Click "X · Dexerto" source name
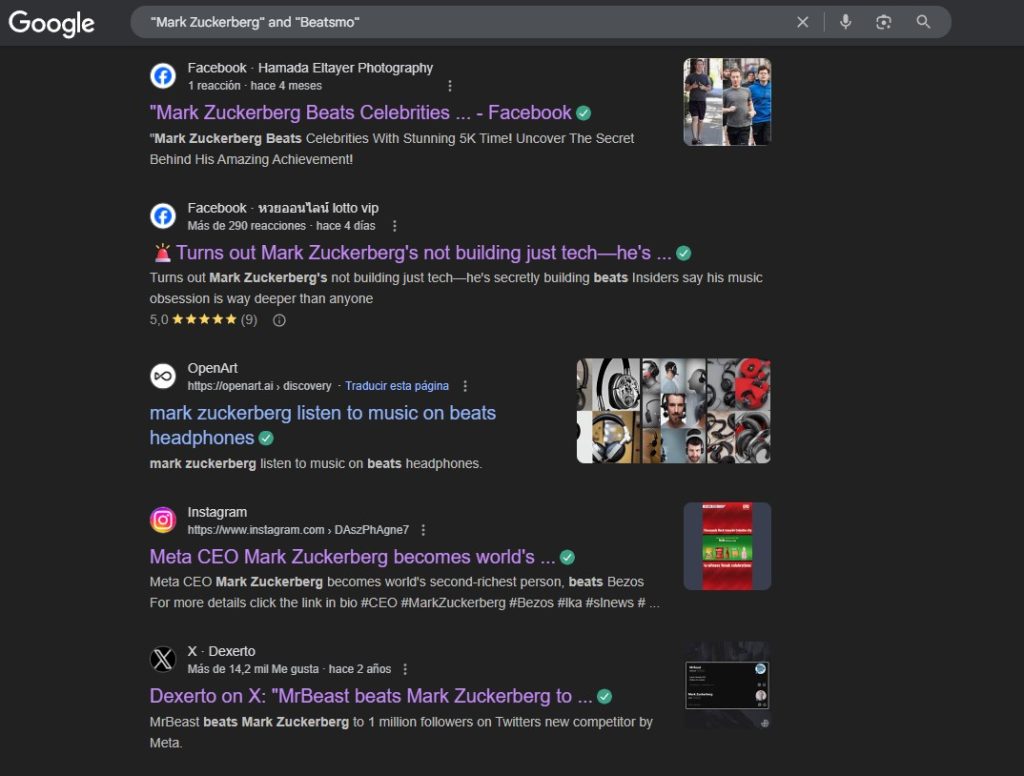1024x776 pixels. pyautogui.click(x=221, y=651)
